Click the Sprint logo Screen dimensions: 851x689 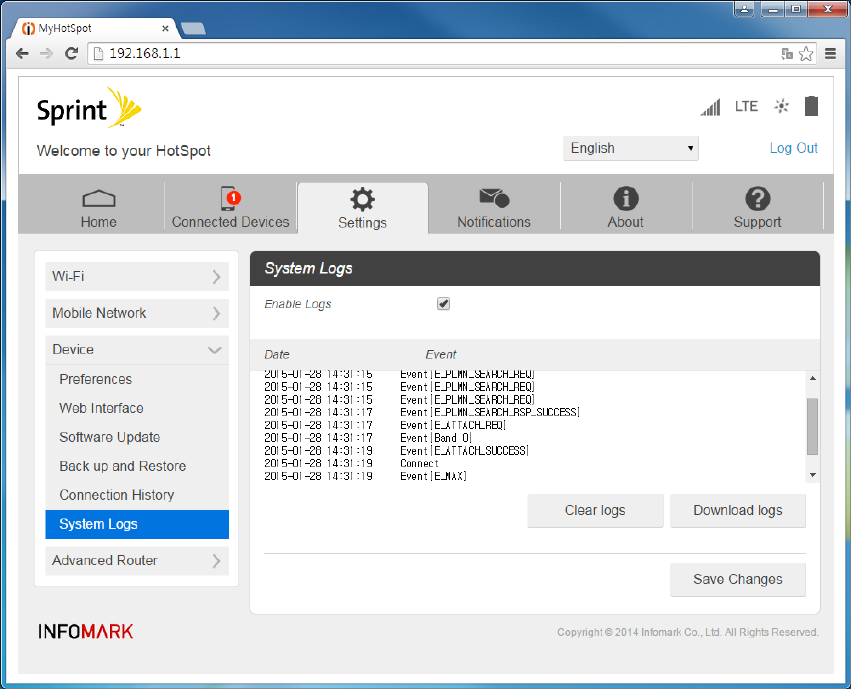pos(89,108)
